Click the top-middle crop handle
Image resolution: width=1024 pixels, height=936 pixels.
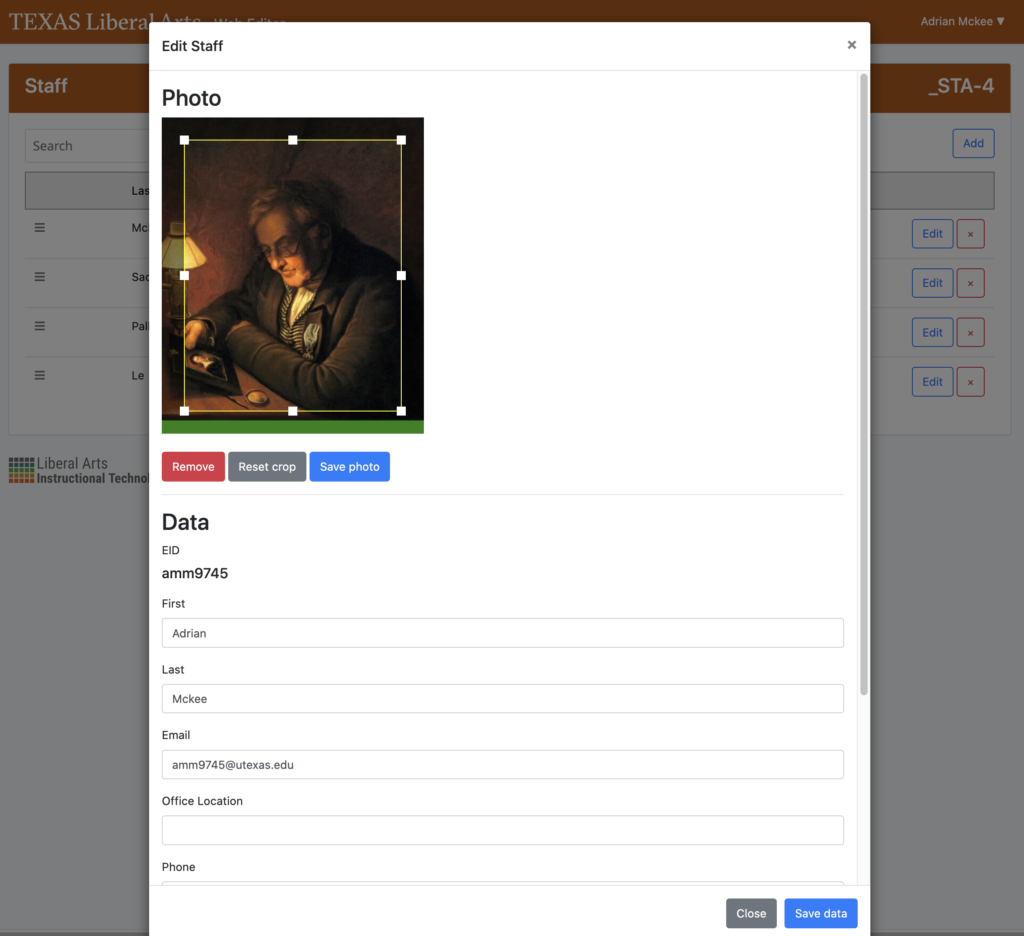[293, 140]
